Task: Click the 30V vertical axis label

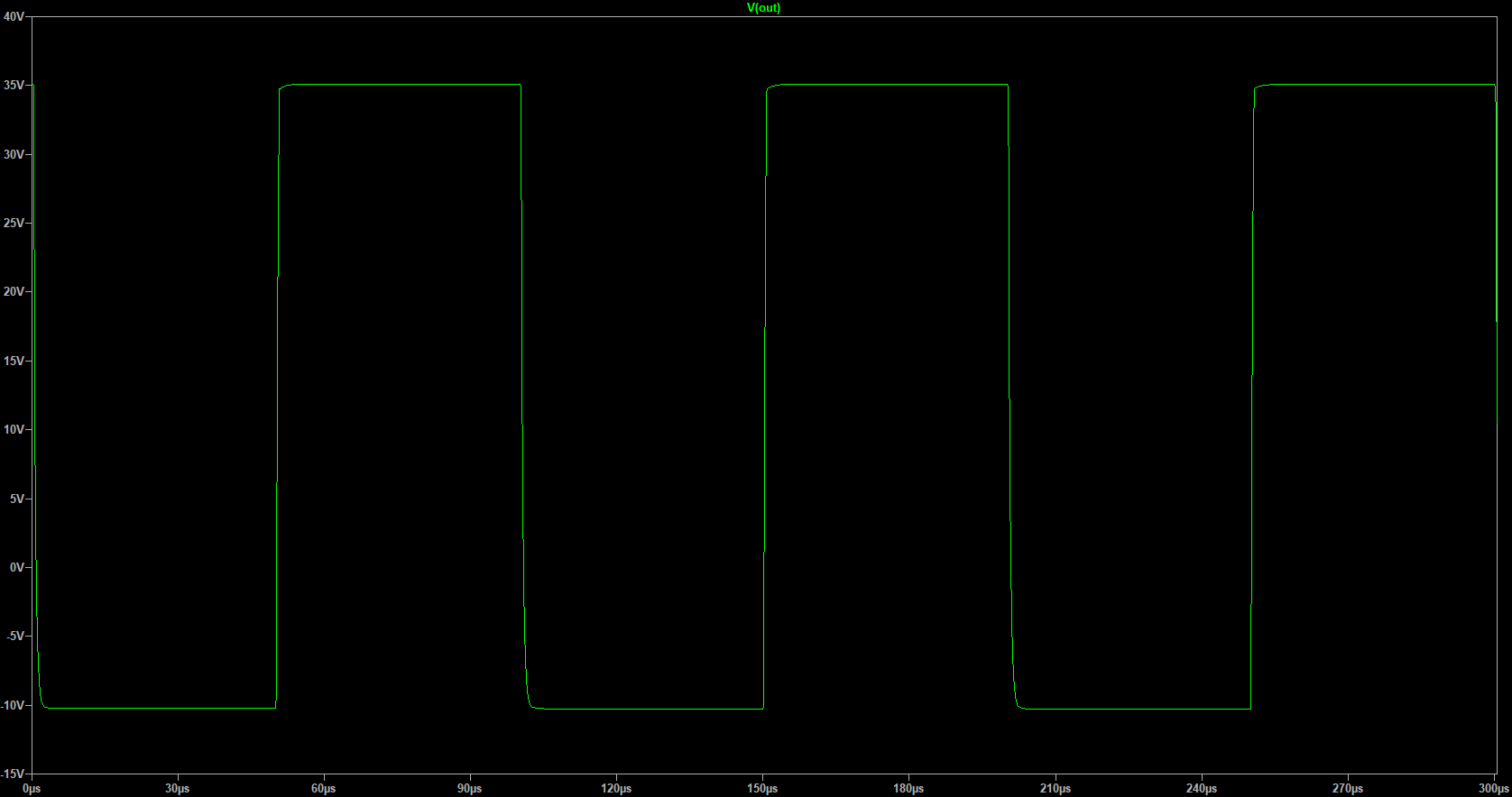Action: (14, 154)
